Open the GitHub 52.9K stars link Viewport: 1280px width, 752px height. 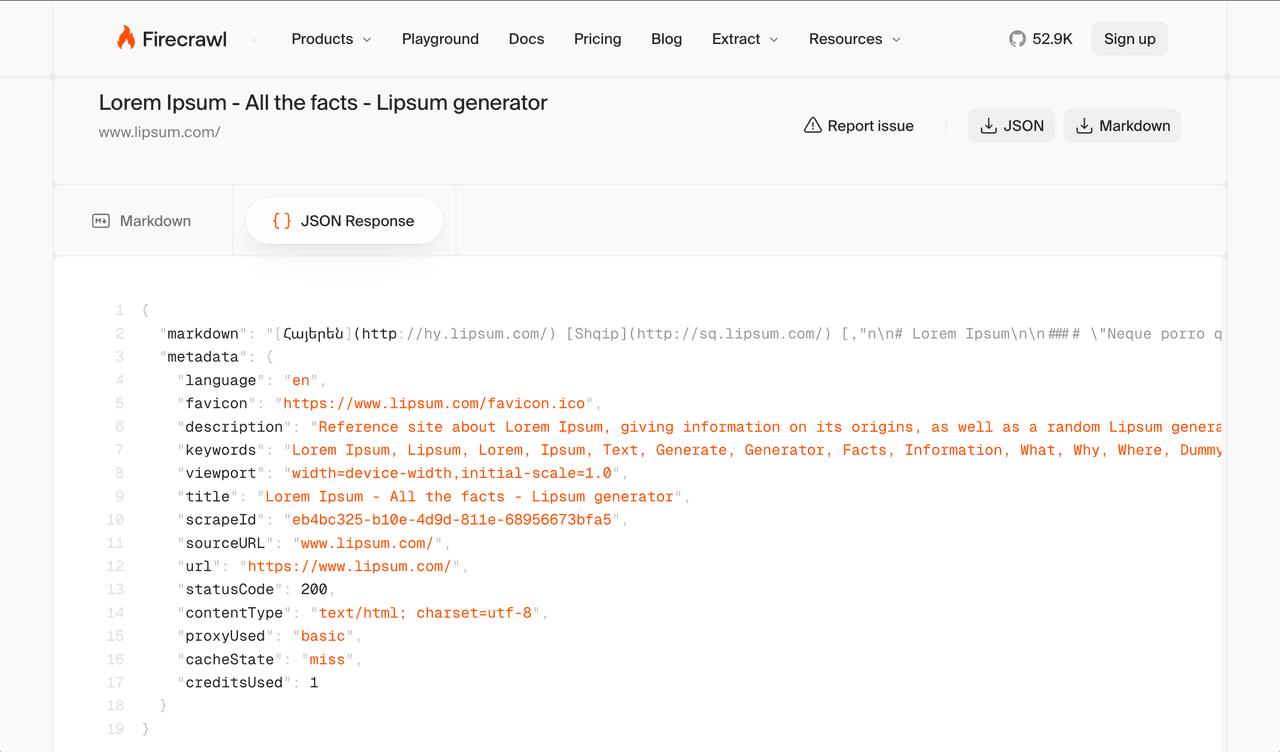pyautogui.click(x=1041, y=39)
